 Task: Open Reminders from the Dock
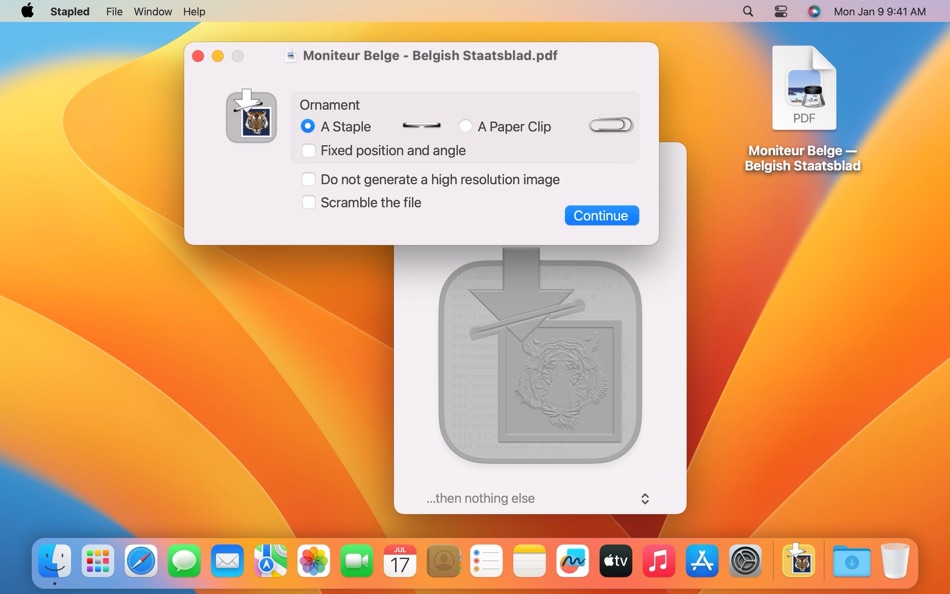click(x=487, y=561)
